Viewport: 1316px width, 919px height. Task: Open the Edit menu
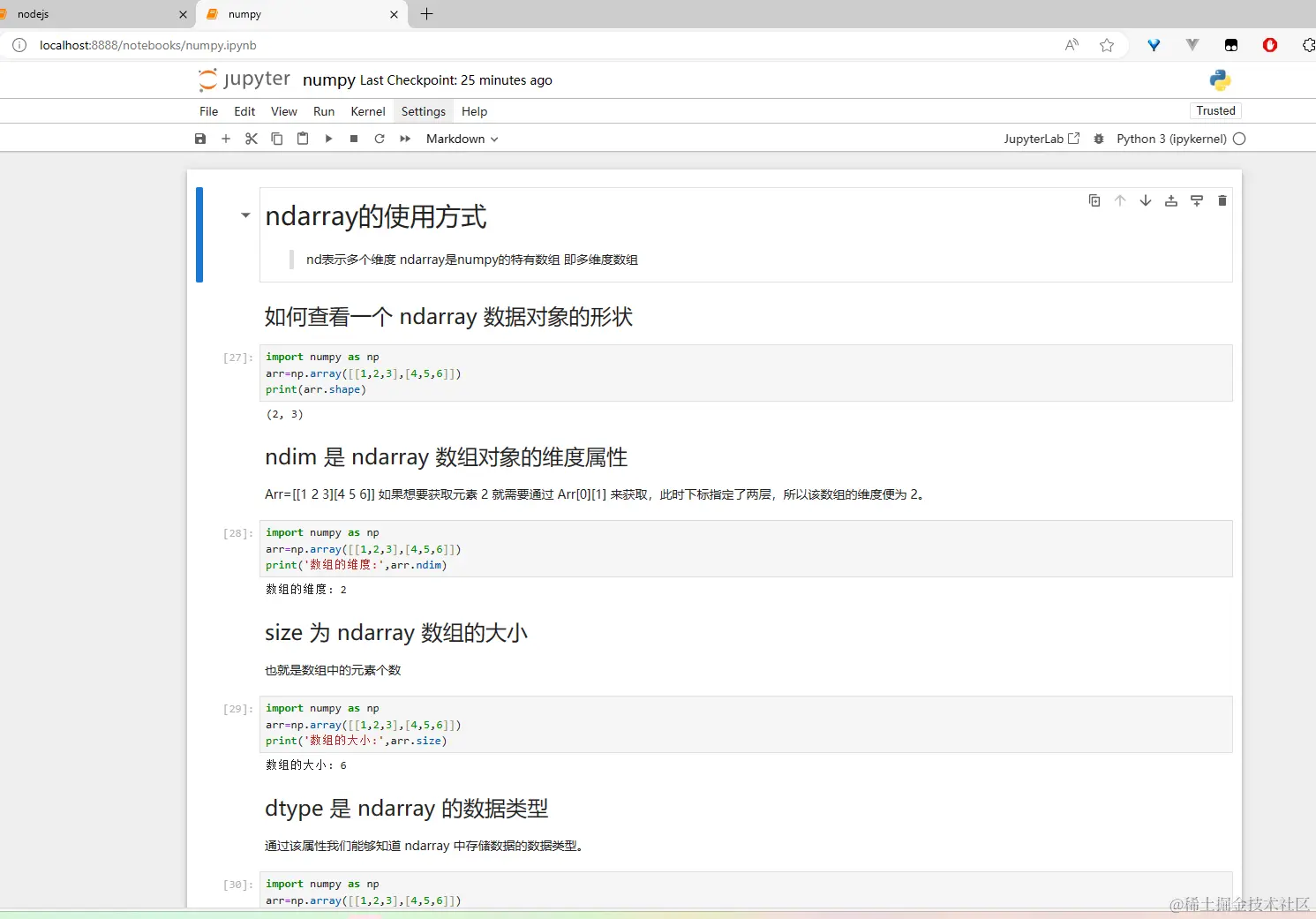pyautogui.click(x=244, y=111)
